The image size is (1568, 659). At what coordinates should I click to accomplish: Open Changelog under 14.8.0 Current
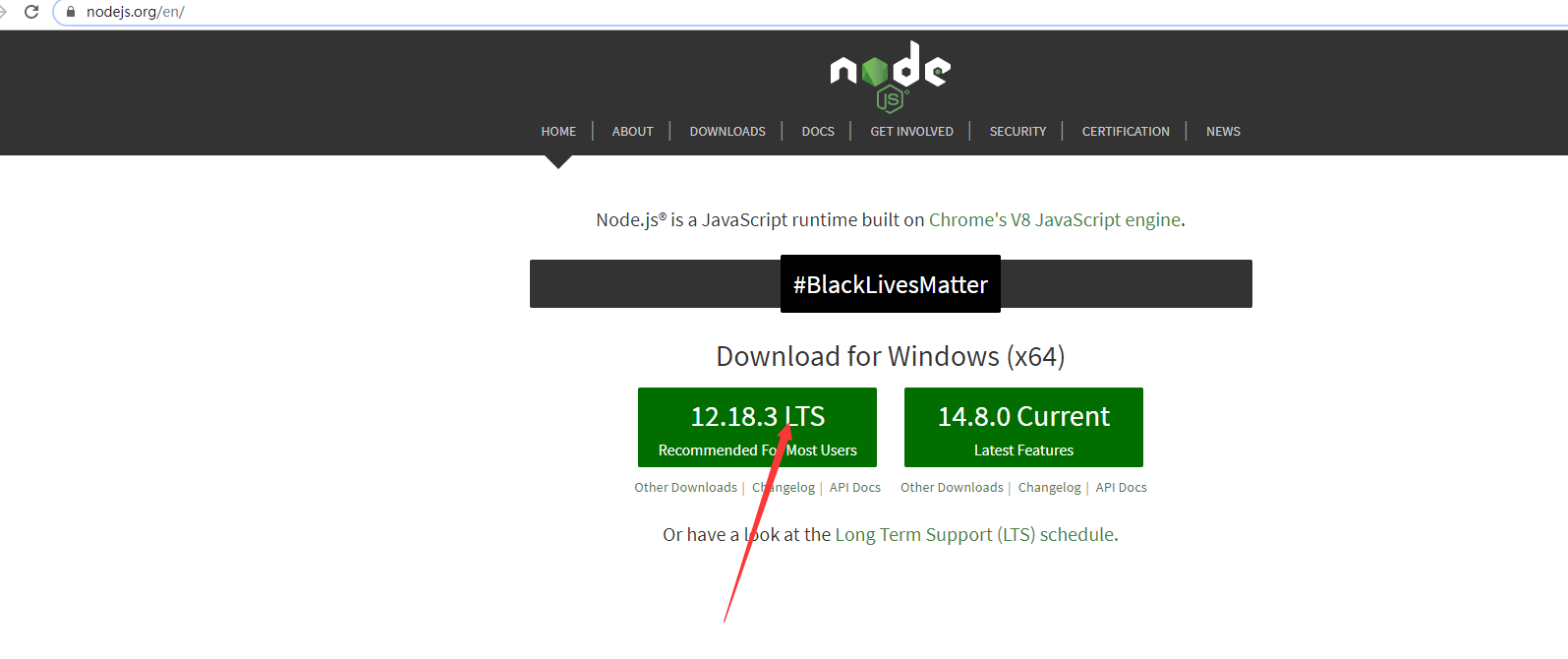click(x=1049, y=488)
